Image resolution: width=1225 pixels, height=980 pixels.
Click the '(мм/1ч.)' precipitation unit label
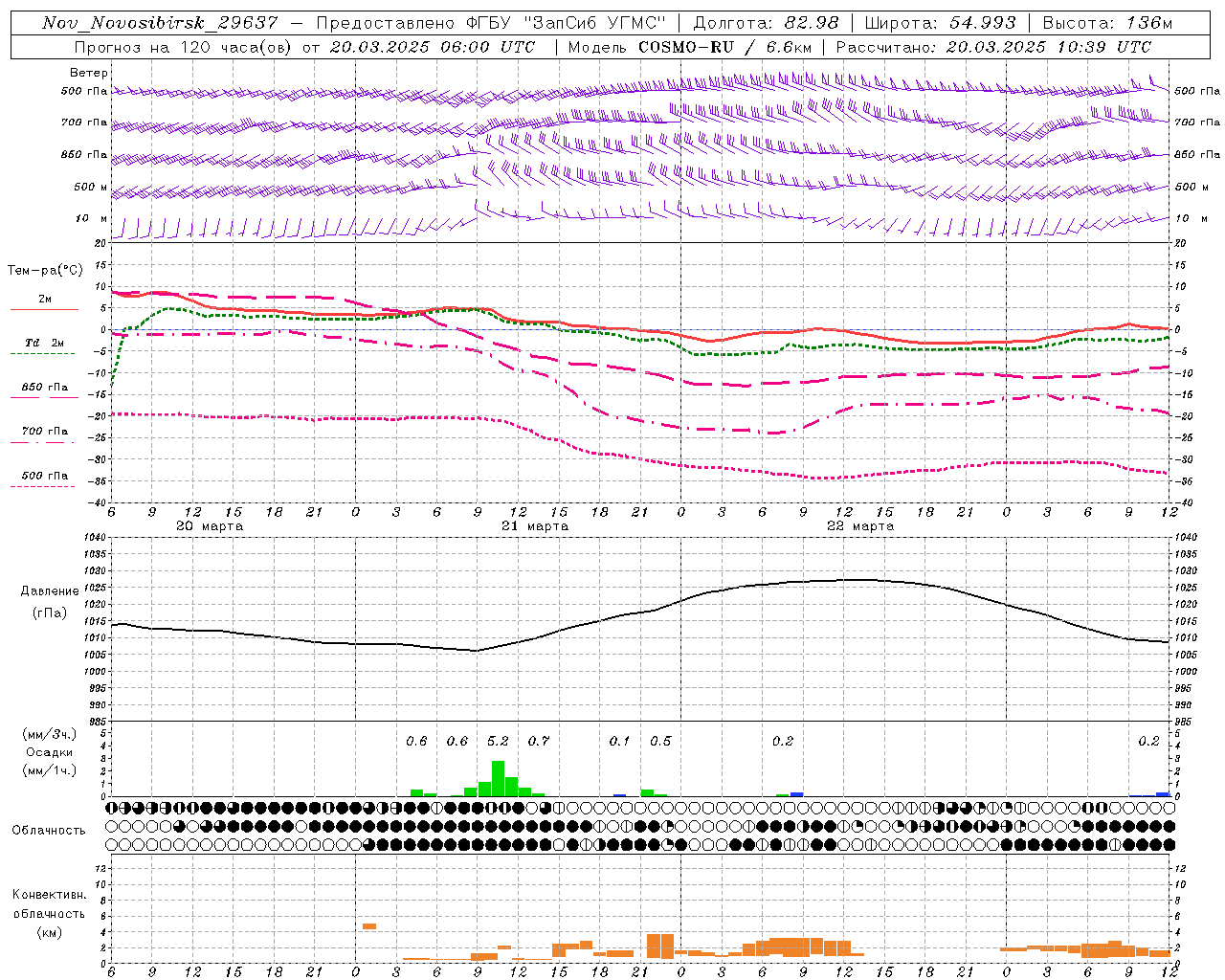[50, 770]
